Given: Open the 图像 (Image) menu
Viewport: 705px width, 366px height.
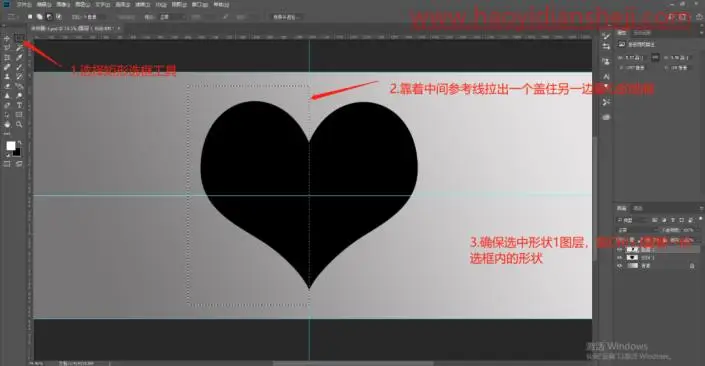Looking at the screenshot, I should pos(63,4).
